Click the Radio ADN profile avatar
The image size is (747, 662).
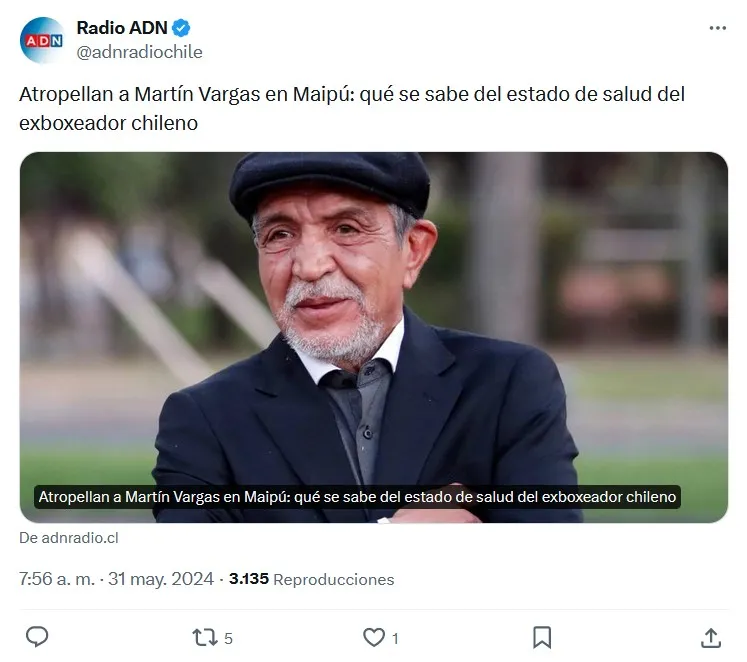point(42,40)
